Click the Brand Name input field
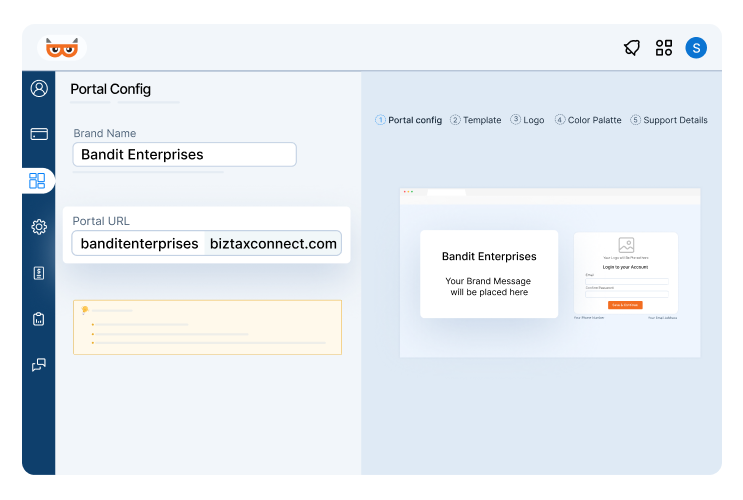743x500 pixels. tap(184, 155)
